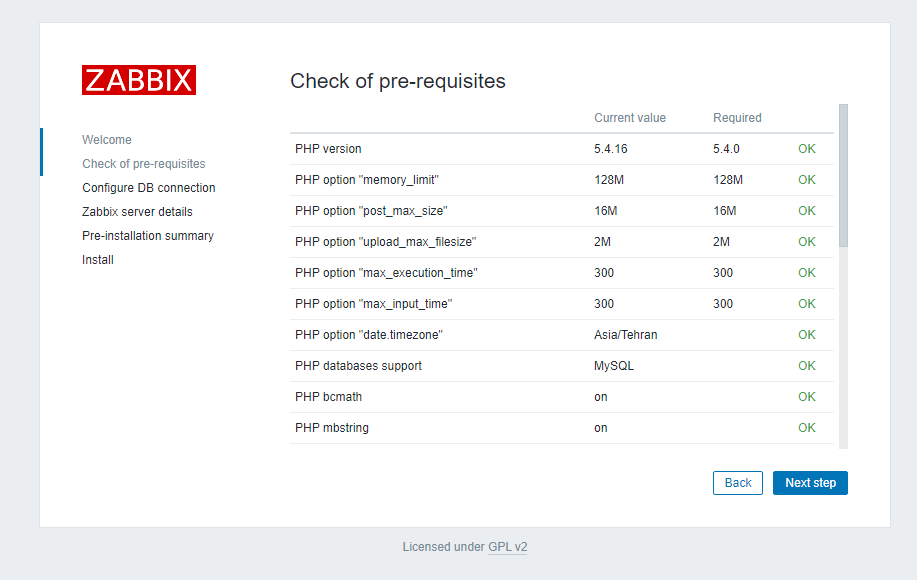Select Configure DB connection step

pos(149,188)
